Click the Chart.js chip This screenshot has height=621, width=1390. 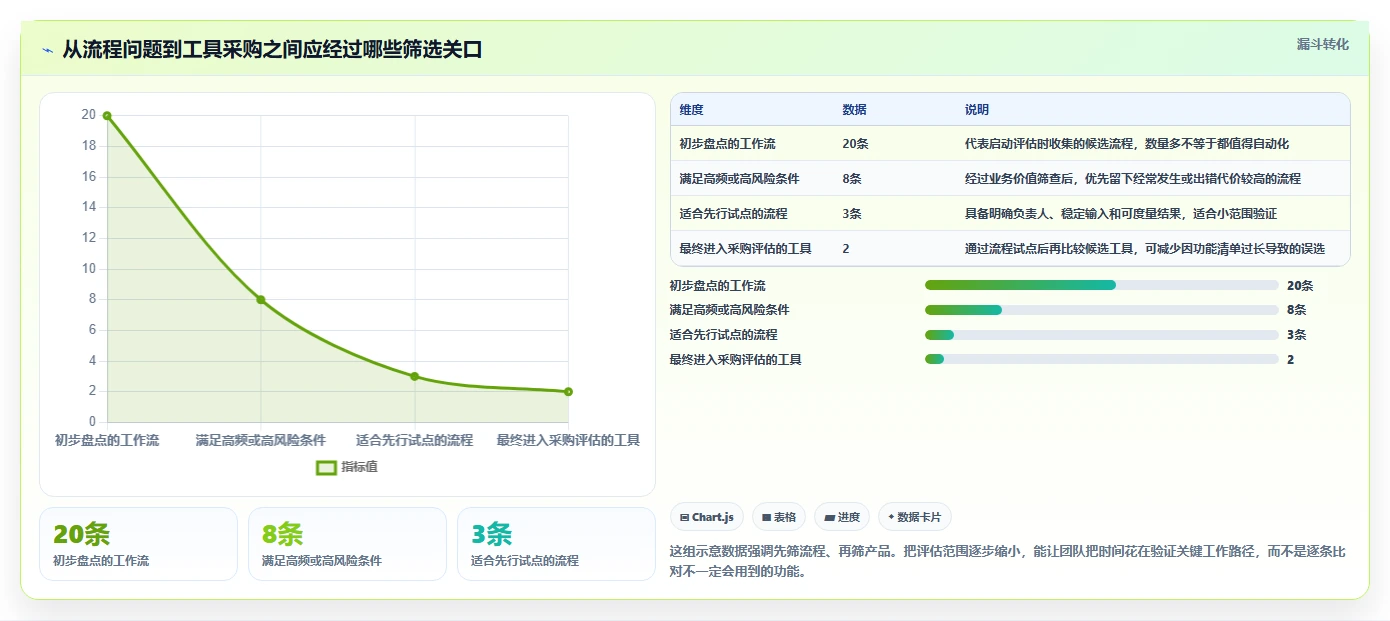[707, 517]
